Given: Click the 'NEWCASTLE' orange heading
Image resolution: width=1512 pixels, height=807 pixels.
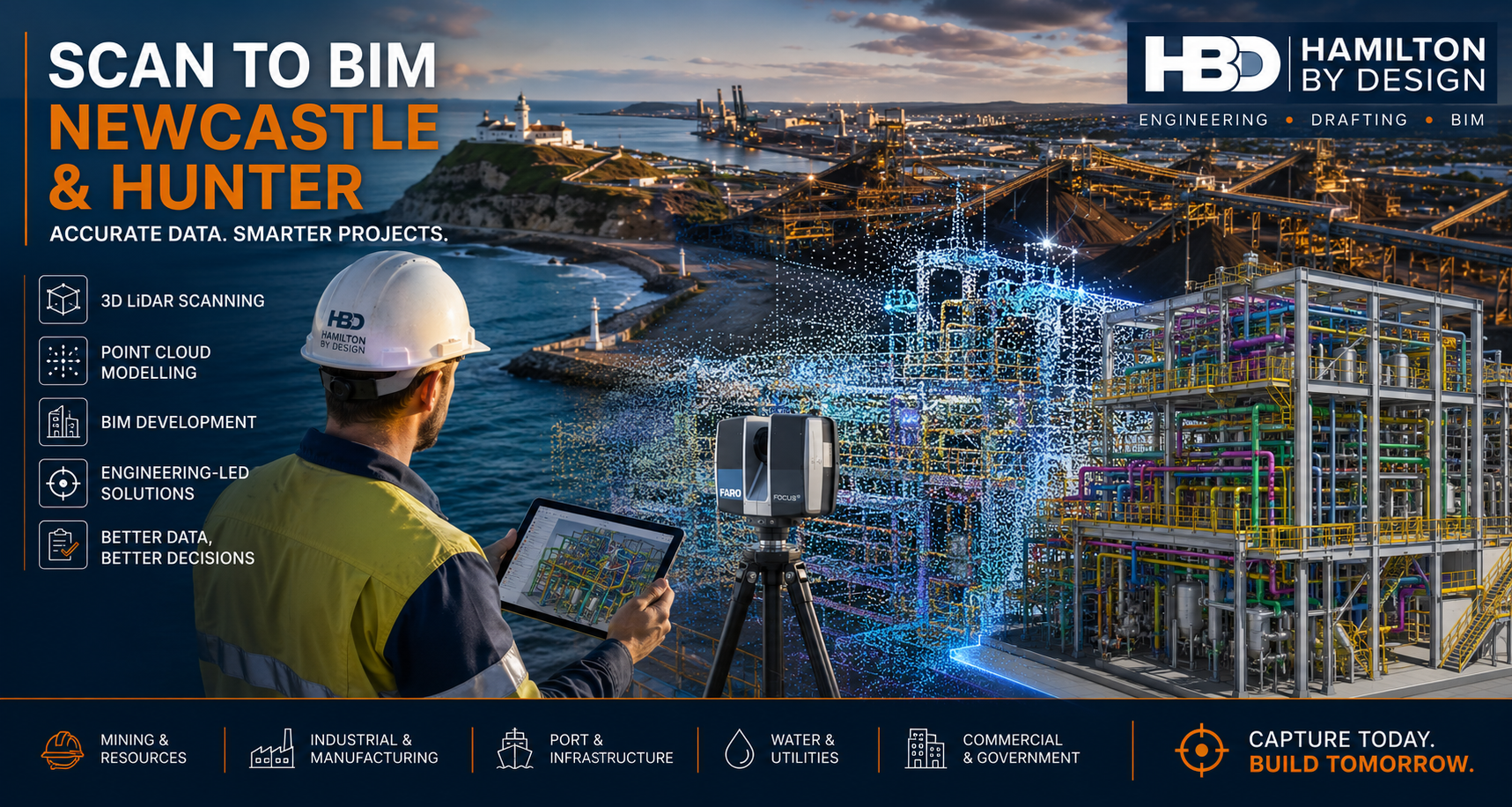Looking at the screenshot, I should pyautogui.click(x=244, y=127).
